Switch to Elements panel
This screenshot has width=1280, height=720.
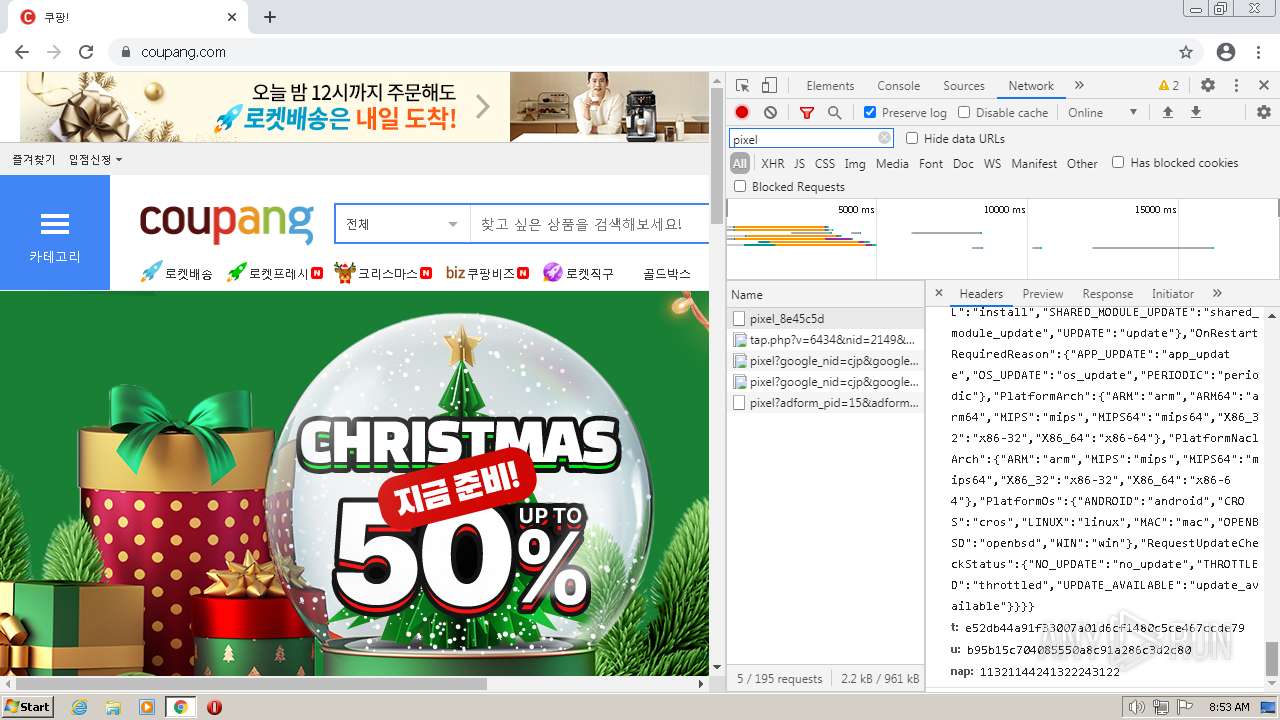coord(830,86)
